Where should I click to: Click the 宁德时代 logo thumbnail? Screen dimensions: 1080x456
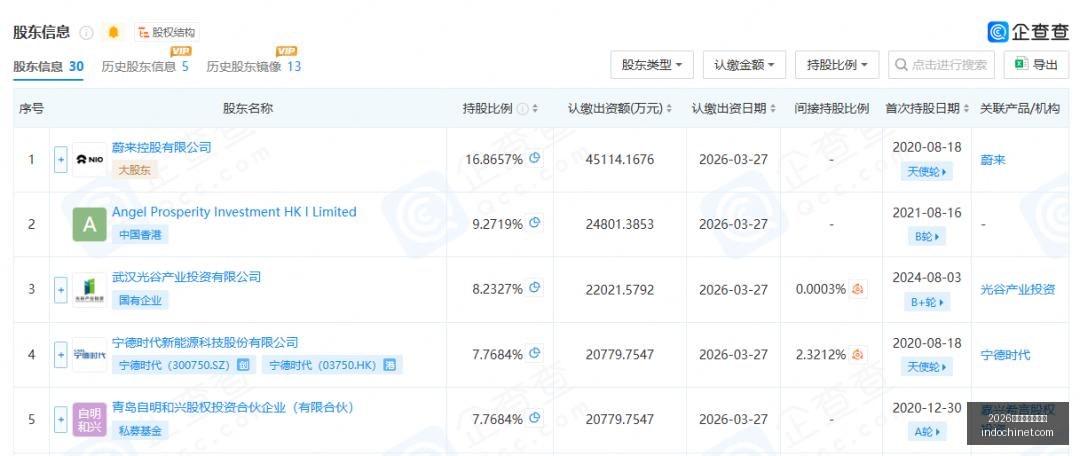point(90,354)
